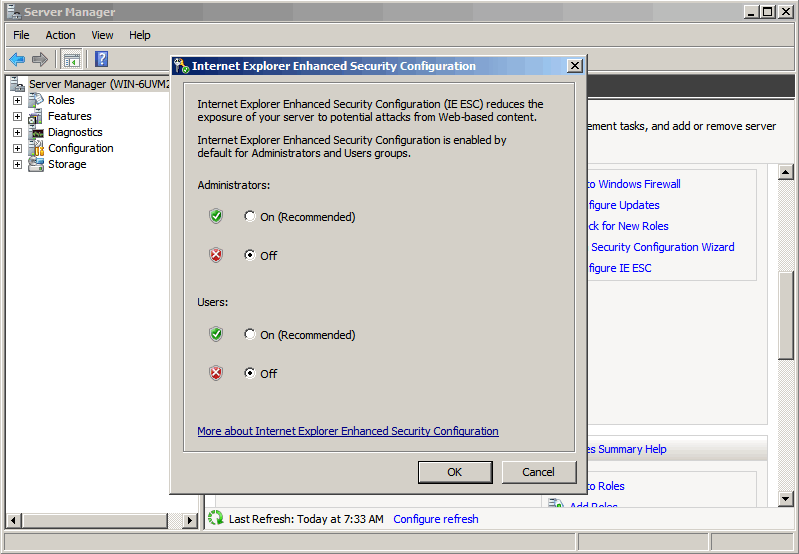Select the Roles tree item label
Viewport: 799px width, 554px height.
click(61, 100)
